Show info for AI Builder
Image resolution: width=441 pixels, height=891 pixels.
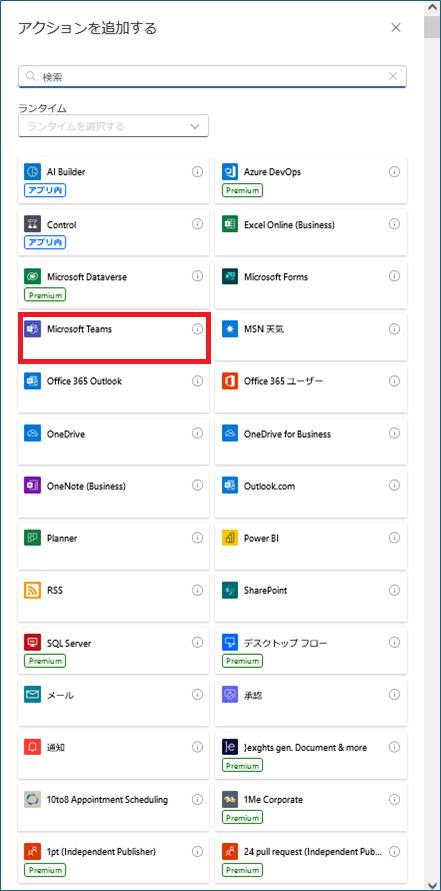[197, 172]
